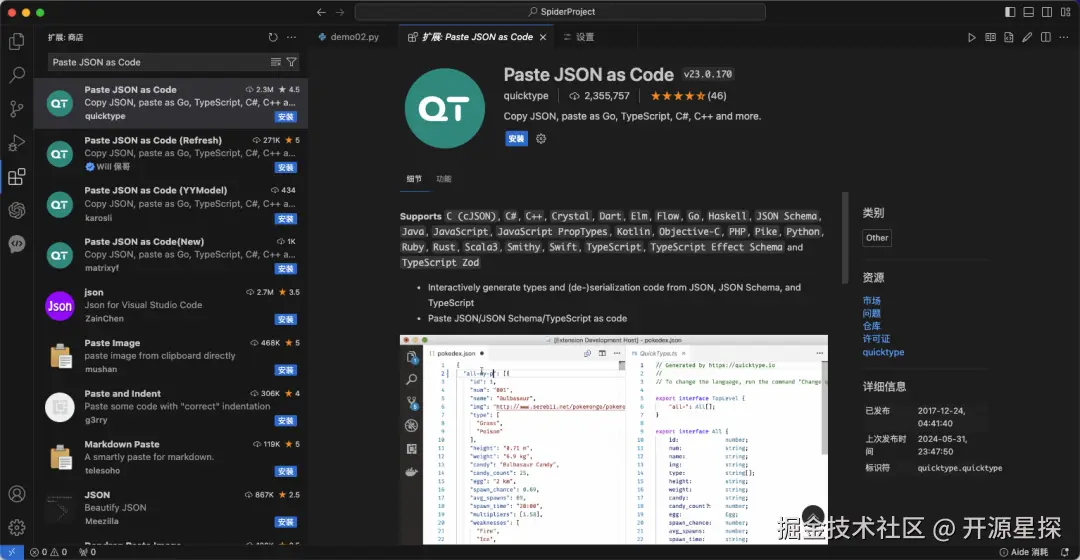The height and width of the screenshot is (560, 1080).
Task: Click the quicktype QT extension logo
Action: (445, 108)
